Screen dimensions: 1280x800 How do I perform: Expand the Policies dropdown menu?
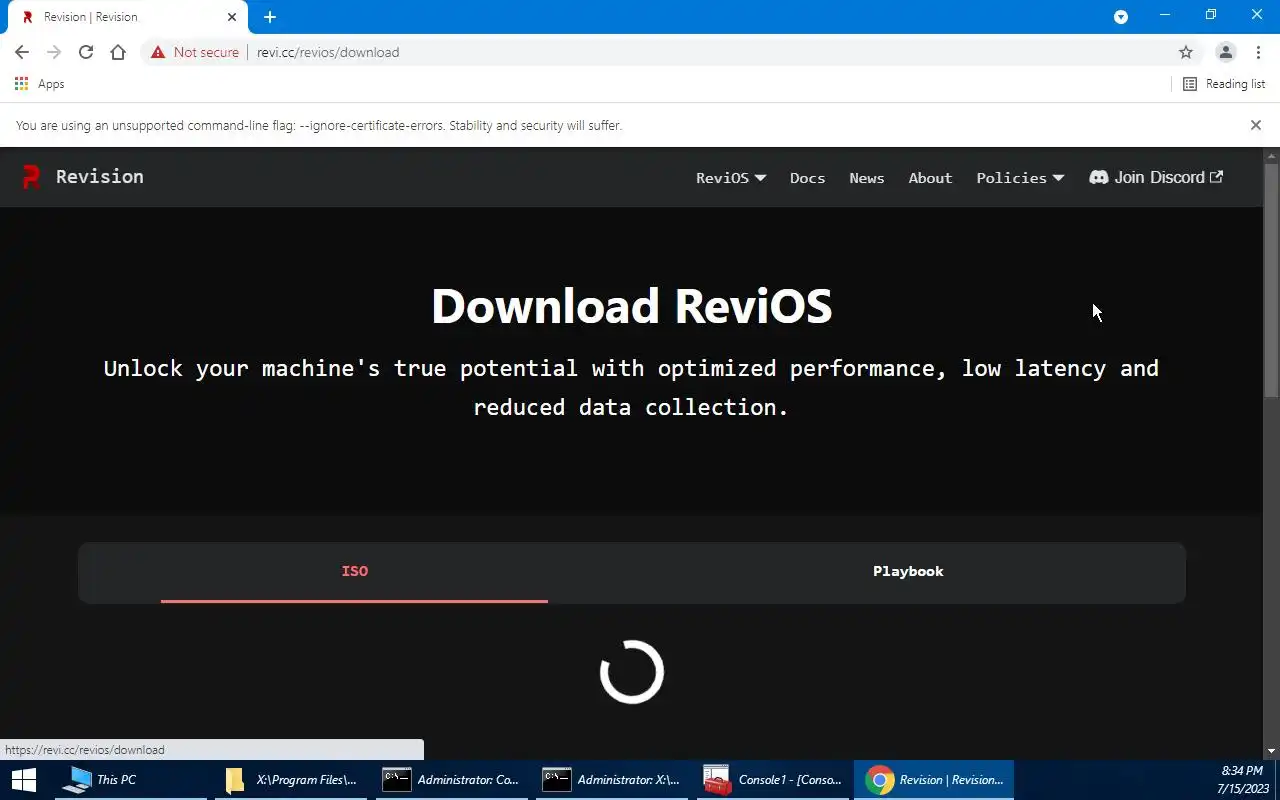(x=1020, y=178)
